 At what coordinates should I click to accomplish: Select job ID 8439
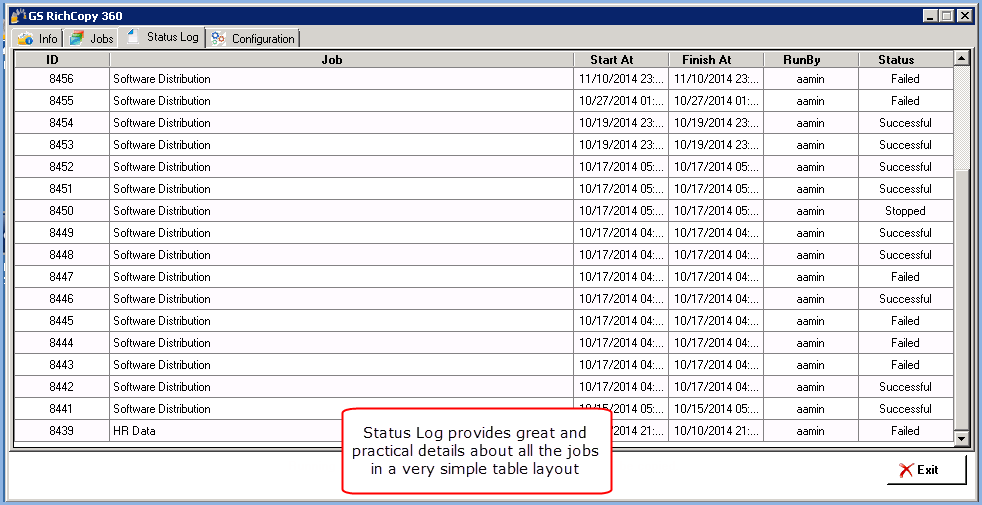pyautogui.click(x=61, y=431)
